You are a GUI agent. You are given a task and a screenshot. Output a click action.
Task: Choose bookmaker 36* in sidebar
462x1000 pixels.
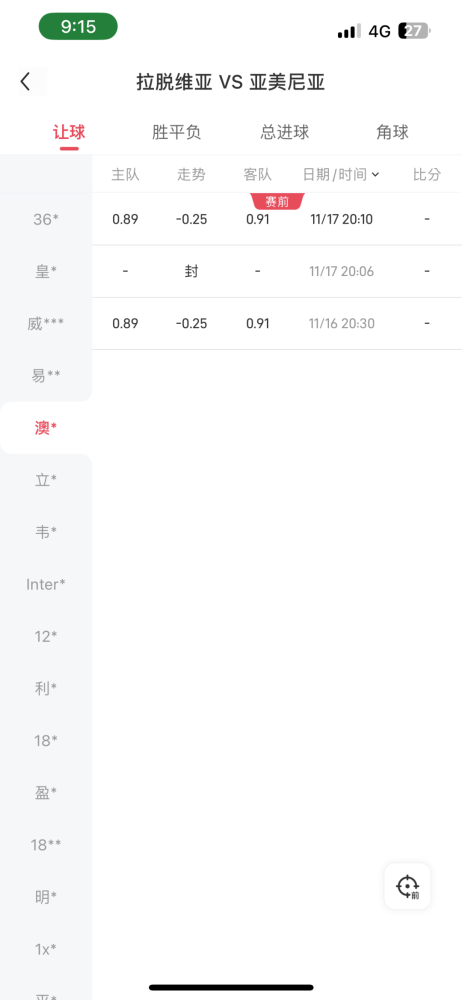[x=46, y=219]
